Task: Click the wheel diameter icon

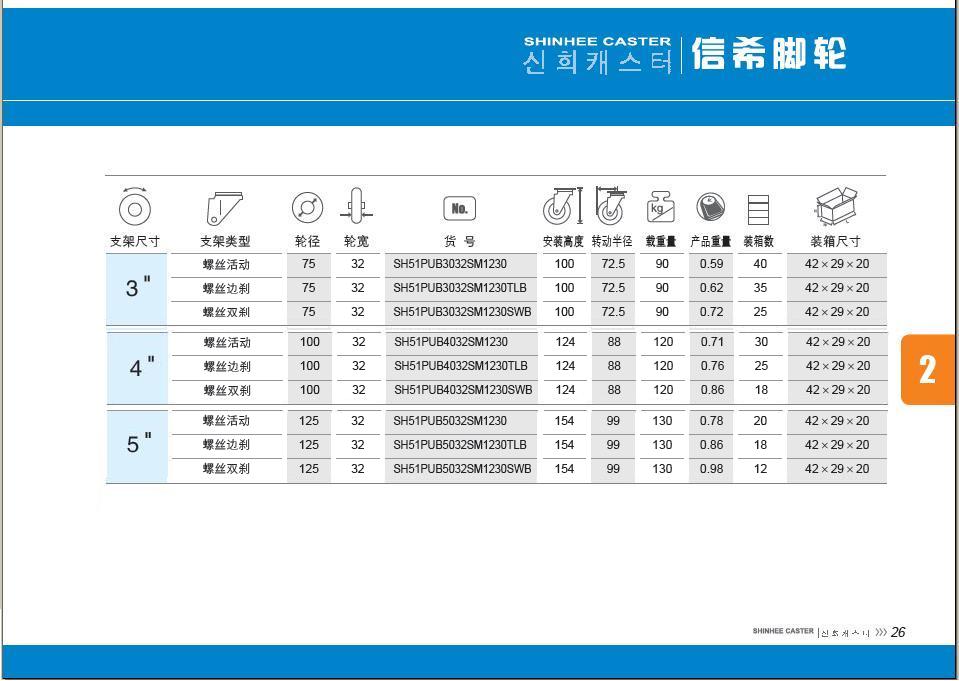Action: tap(307, 208)
